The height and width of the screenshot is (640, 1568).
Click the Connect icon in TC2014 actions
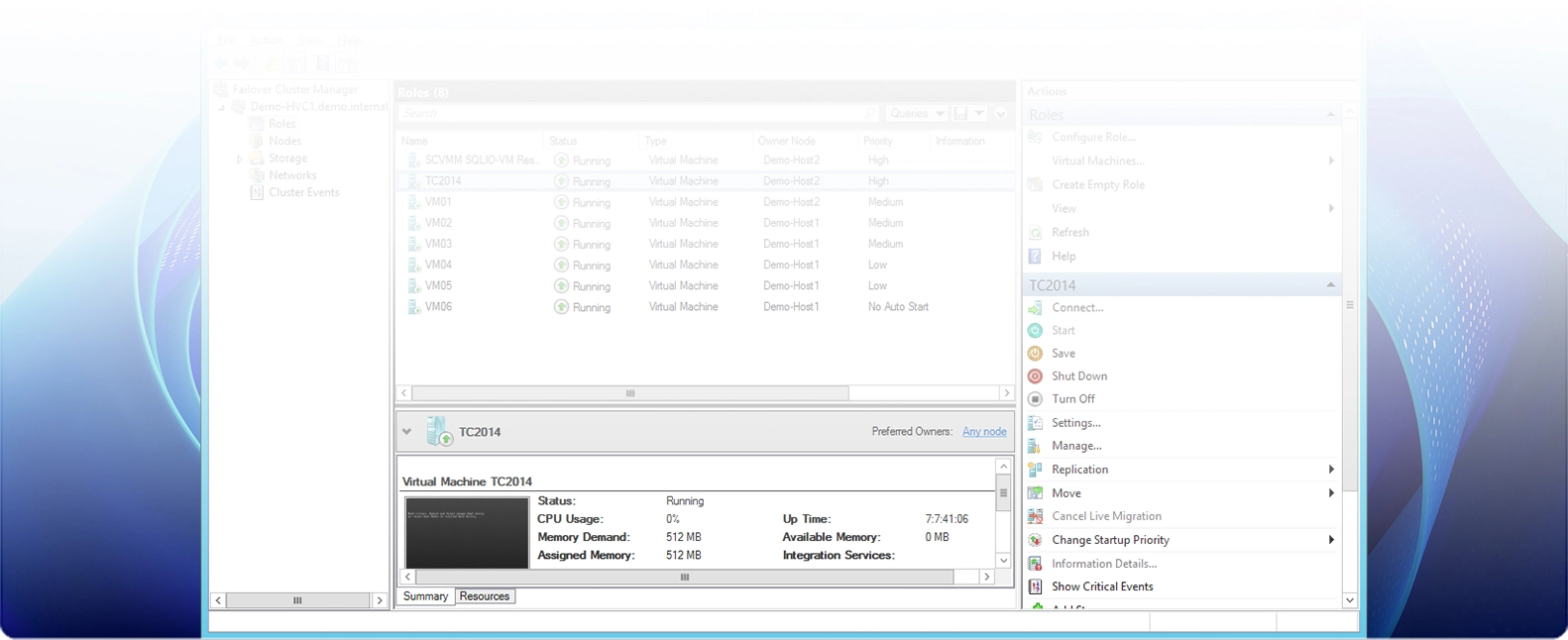pyautogui.click(x=1035, y=308)
